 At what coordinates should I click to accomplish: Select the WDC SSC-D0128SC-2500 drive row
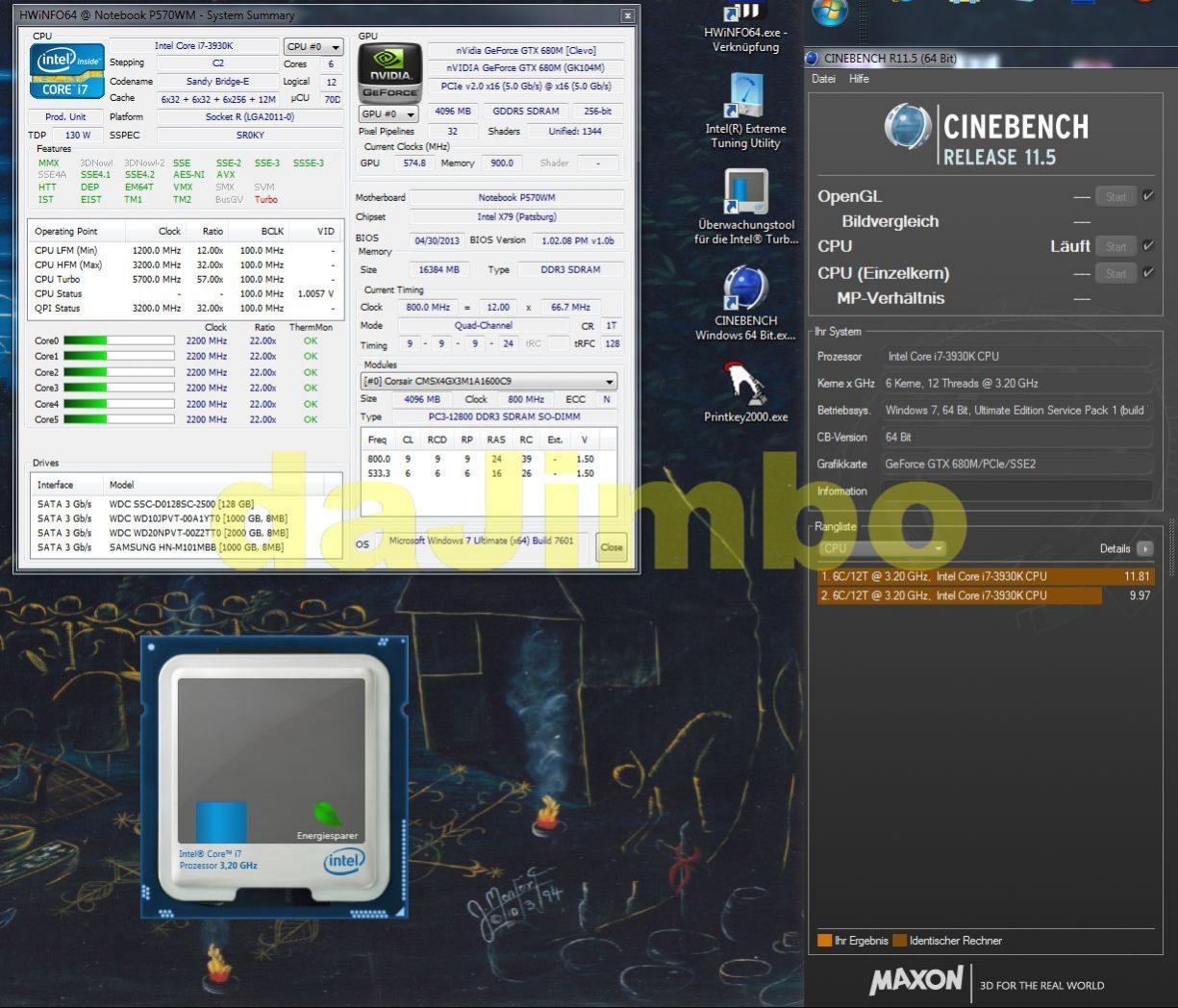point(188,504)
